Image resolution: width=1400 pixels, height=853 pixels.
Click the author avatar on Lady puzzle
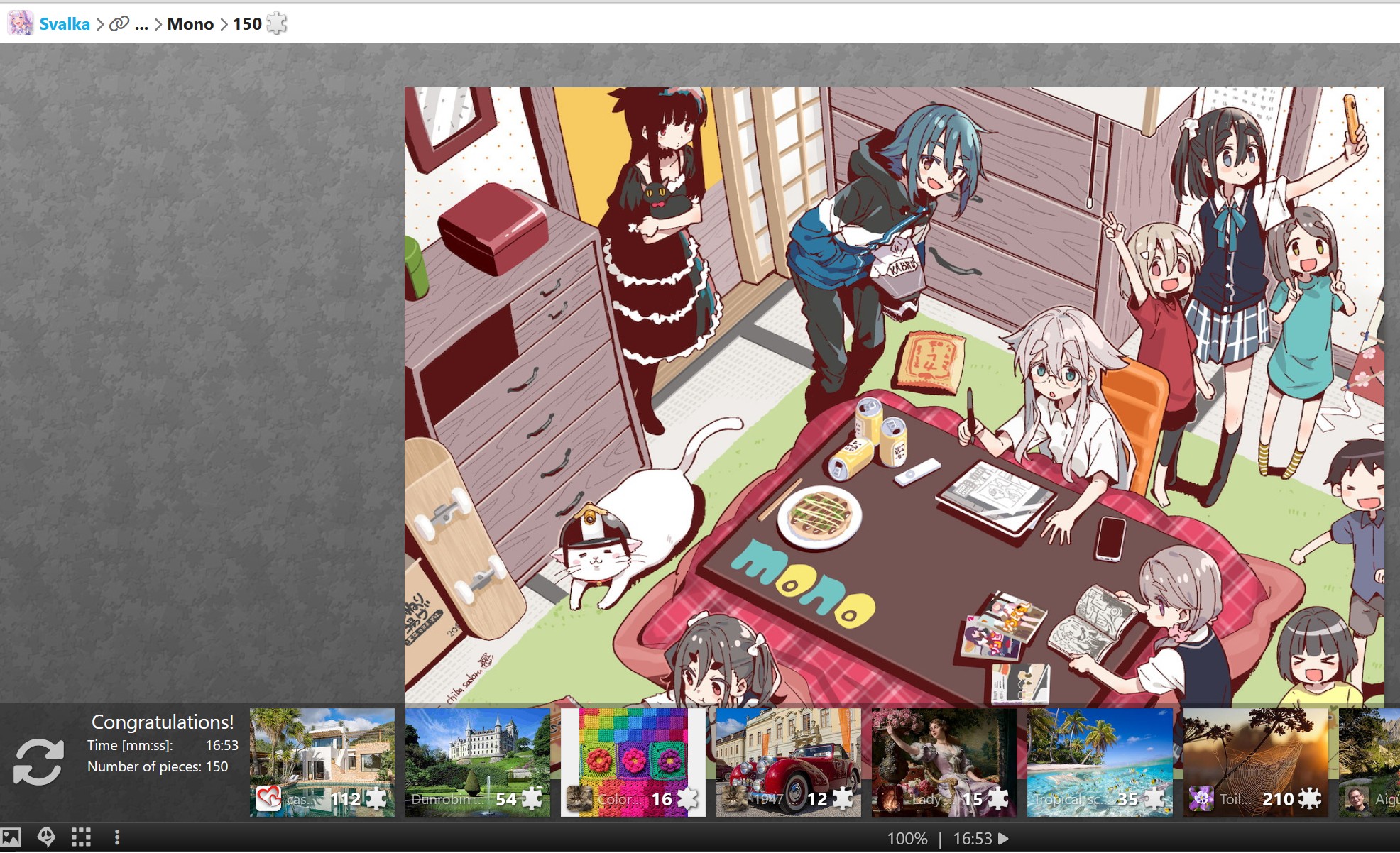pos(891,799)
